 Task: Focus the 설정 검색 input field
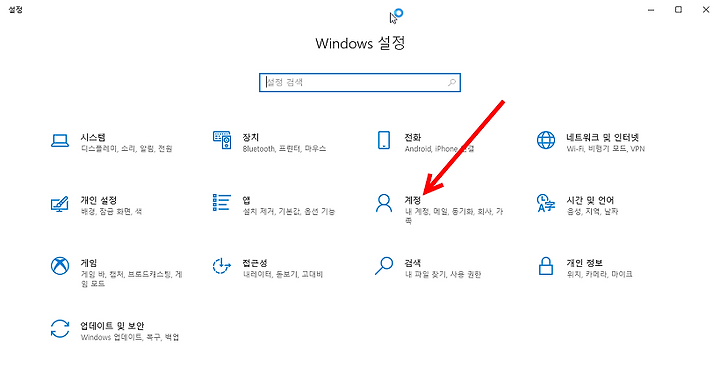[360, 83]
